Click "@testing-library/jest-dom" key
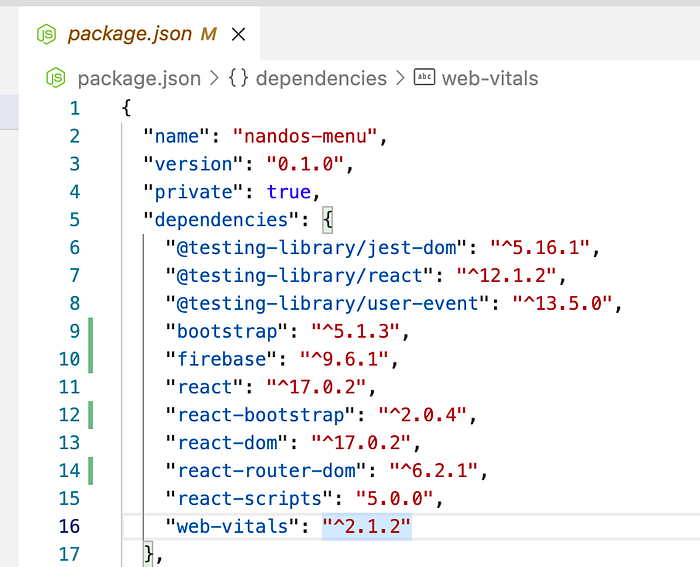This screenshot has width=700, height=567. point(317,248)
